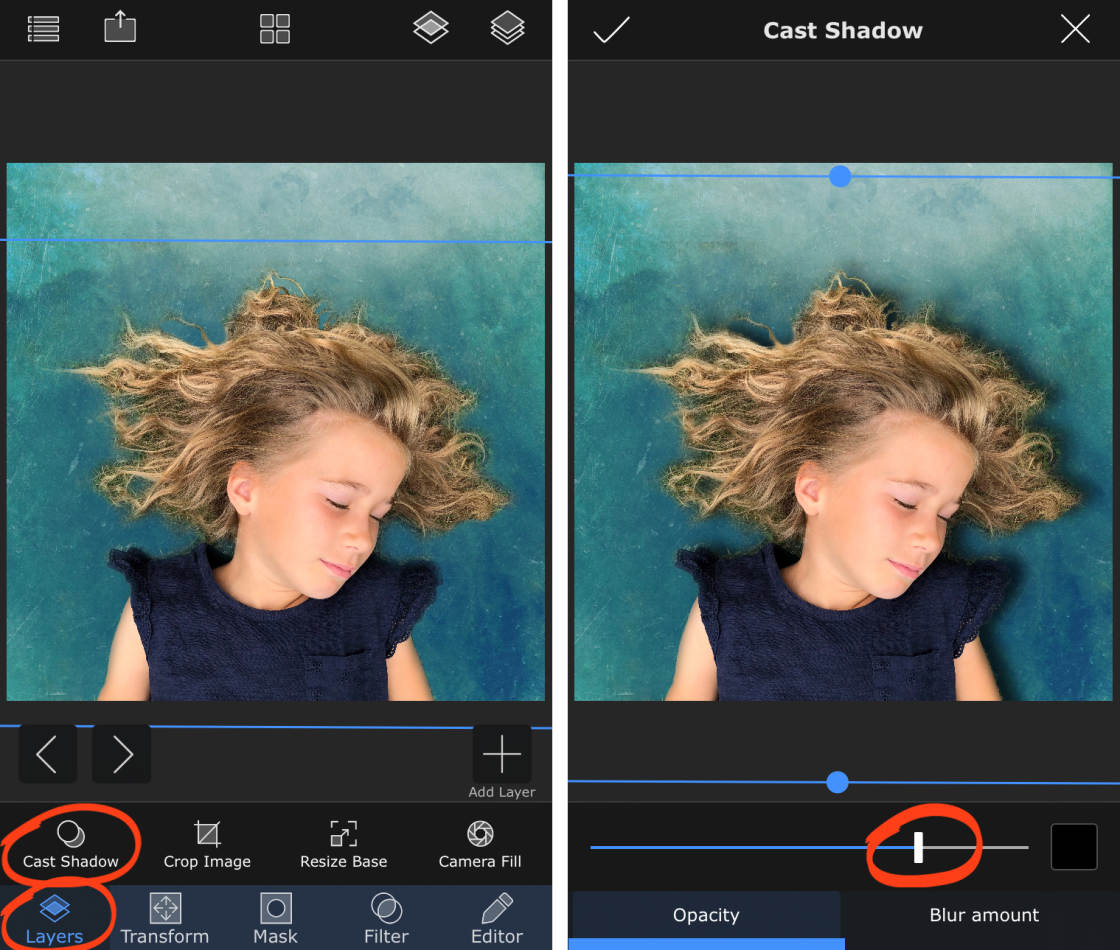Select the Cast Shadow tool
Screen dimensions: 1120x950
click(x=71, y=844)
